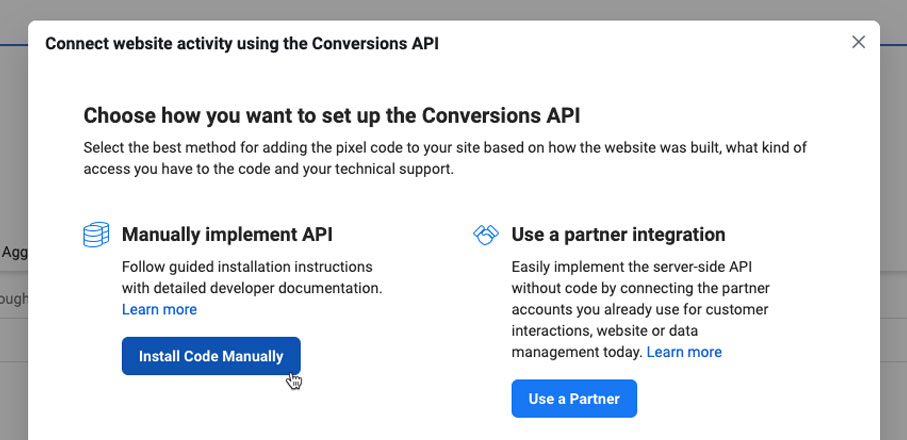Close the Conversions API dialog with X
The image size is (907, 440).
pyautogui.click(x=858, y=42)
